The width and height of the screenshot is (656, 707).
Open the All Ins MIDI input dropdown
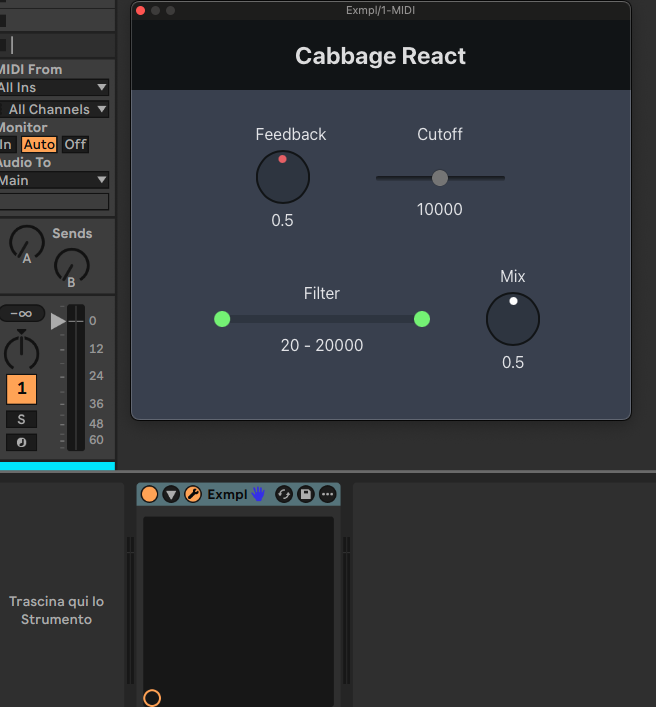click(54, 88)
